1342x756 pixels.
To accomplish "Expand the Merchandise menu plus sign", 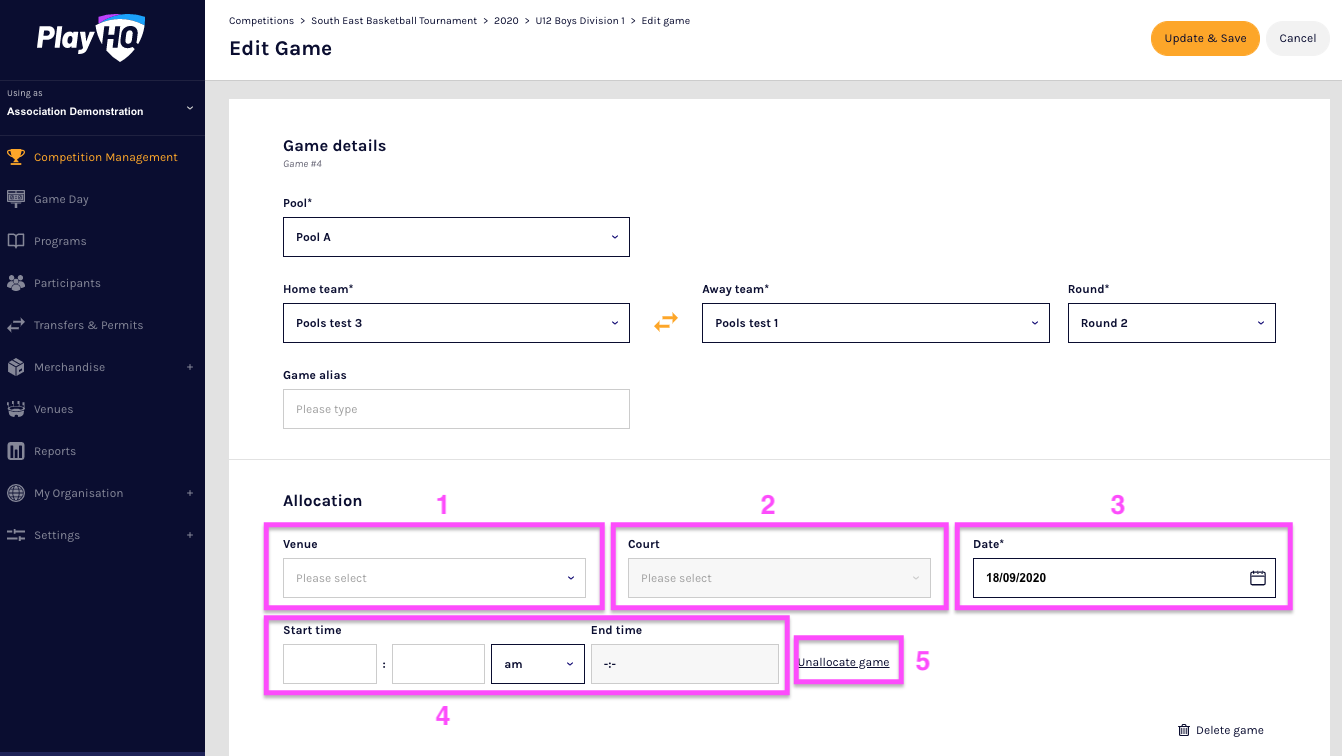I will click(x=190, y=367).
